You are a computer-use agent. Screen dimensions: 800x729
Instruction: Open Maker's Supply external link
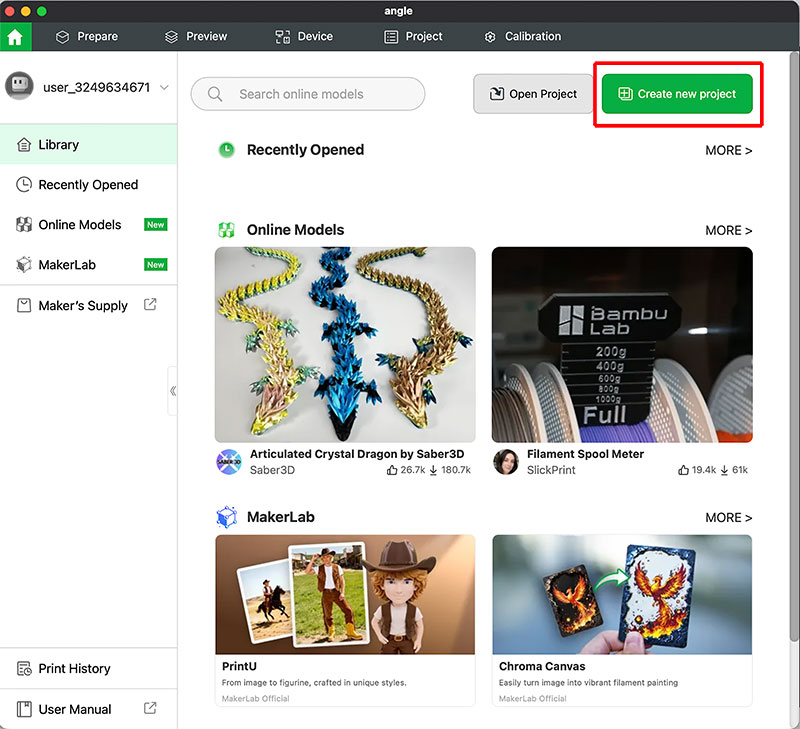tap(89, 305)
